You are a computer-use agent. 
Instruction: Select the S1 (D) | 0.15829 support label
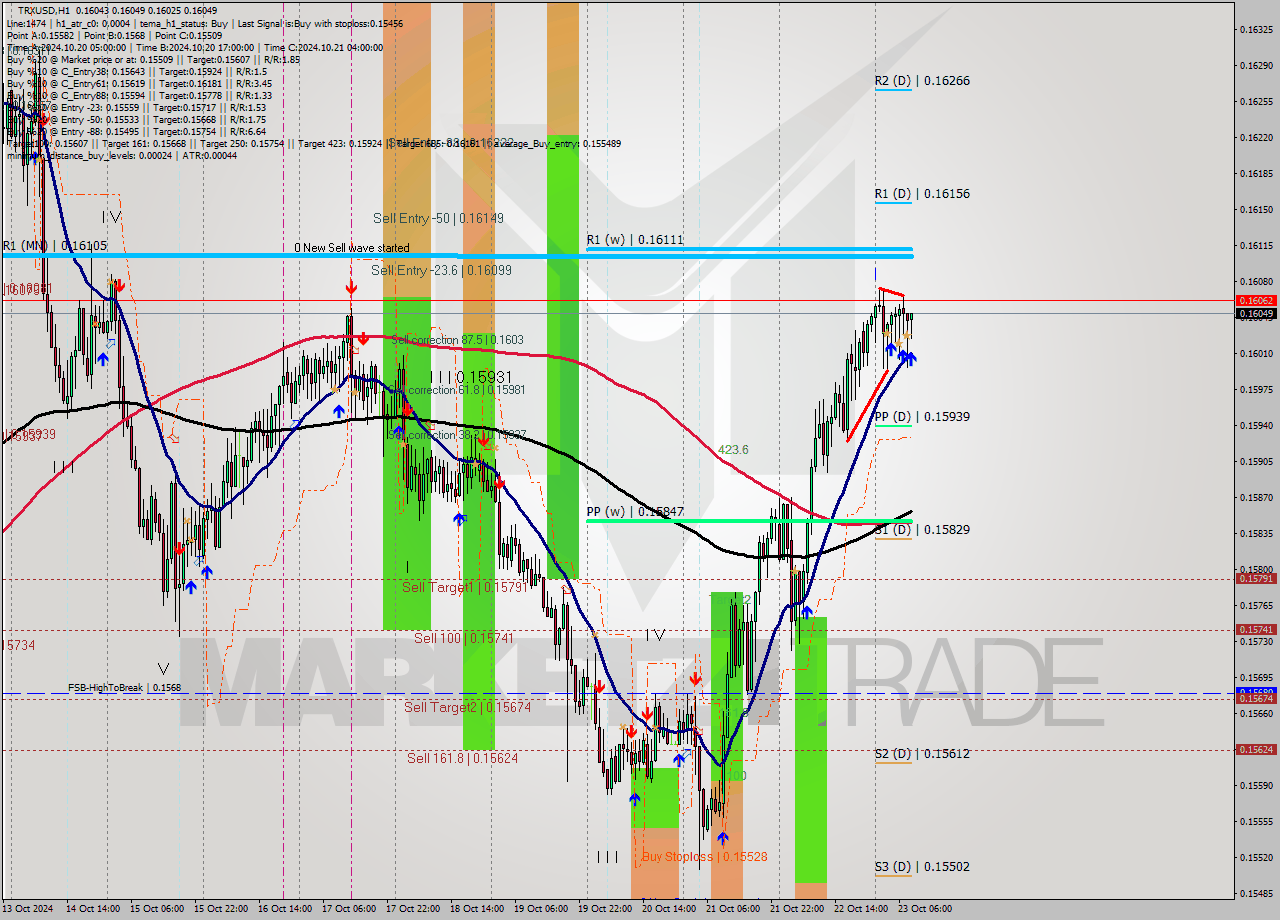click(922, 530)
